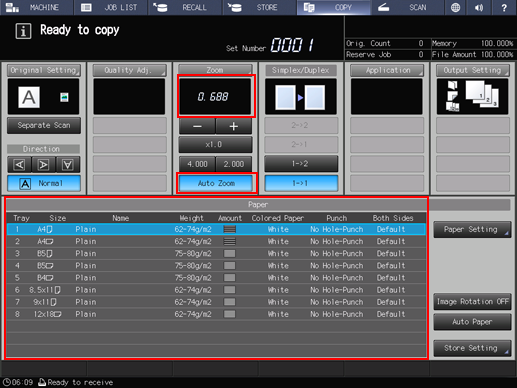Image resolution: width=517 pixels, height=388 pixels.
Task: Open the help question mark icon
Action: [x=504, y=7]
